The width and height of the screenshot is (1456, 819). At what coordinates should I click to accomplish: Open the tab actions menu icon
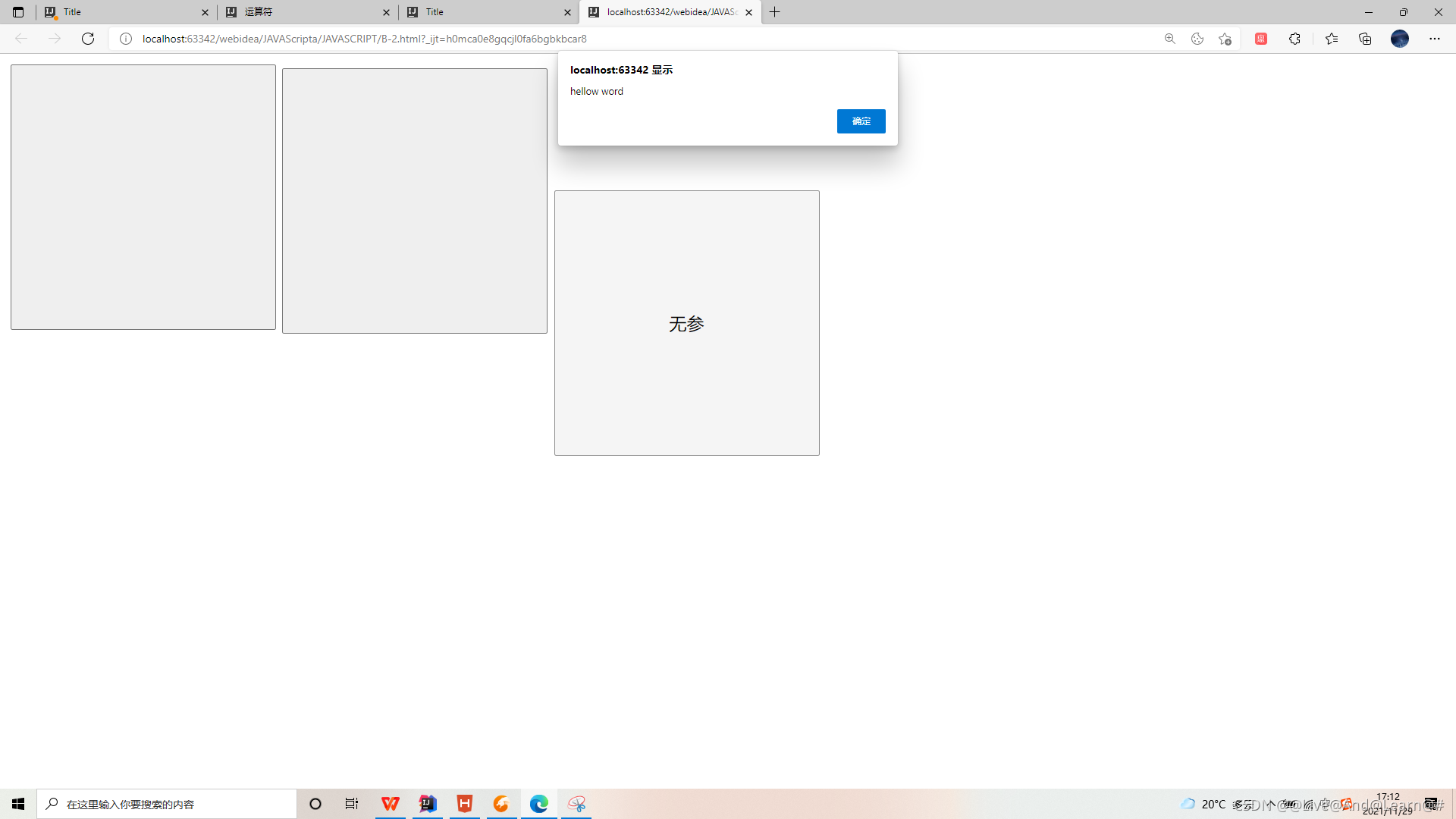coord(18,12)
